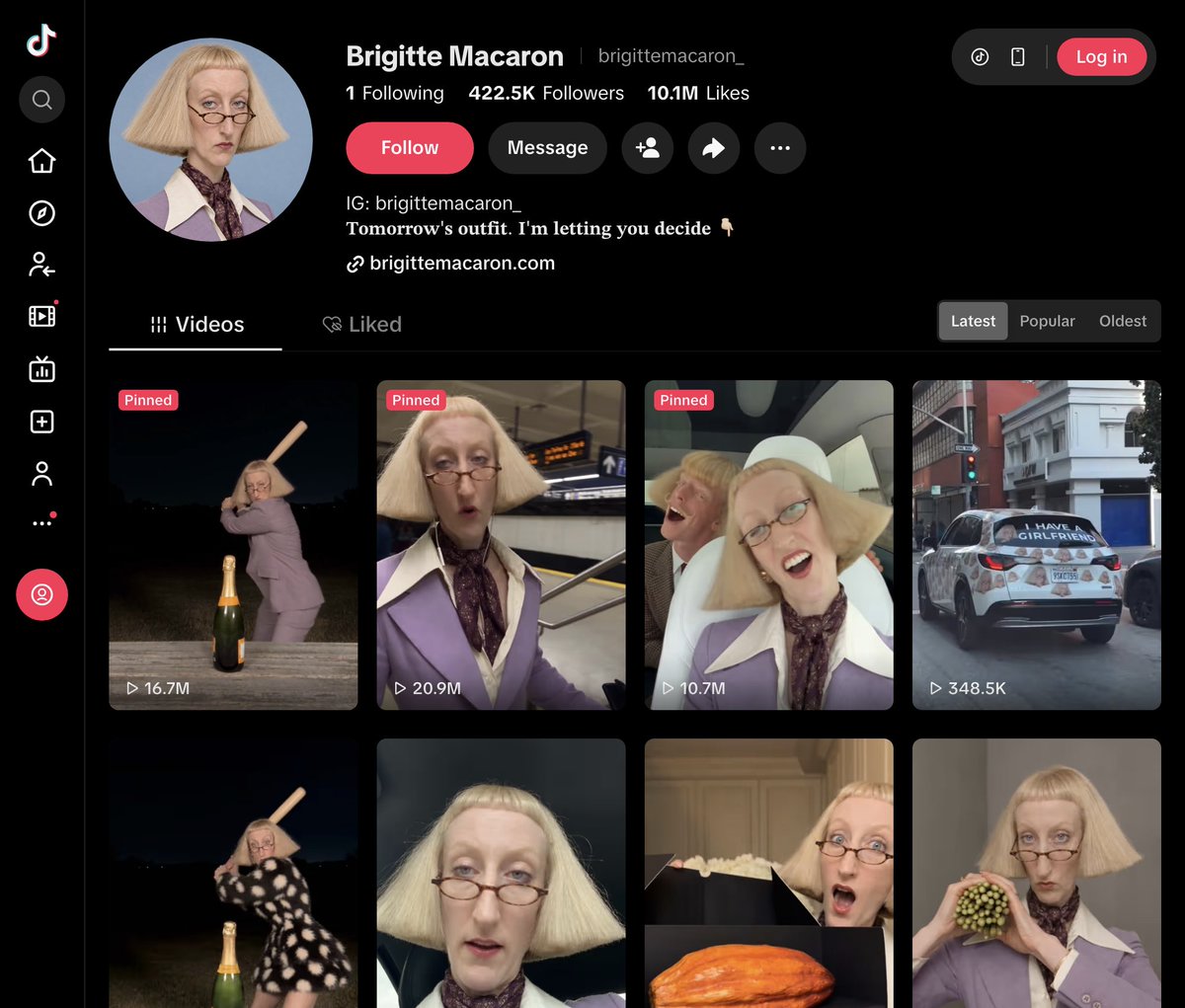
Task: Follow Brigitte Macaron
Action: click(410, 148)
